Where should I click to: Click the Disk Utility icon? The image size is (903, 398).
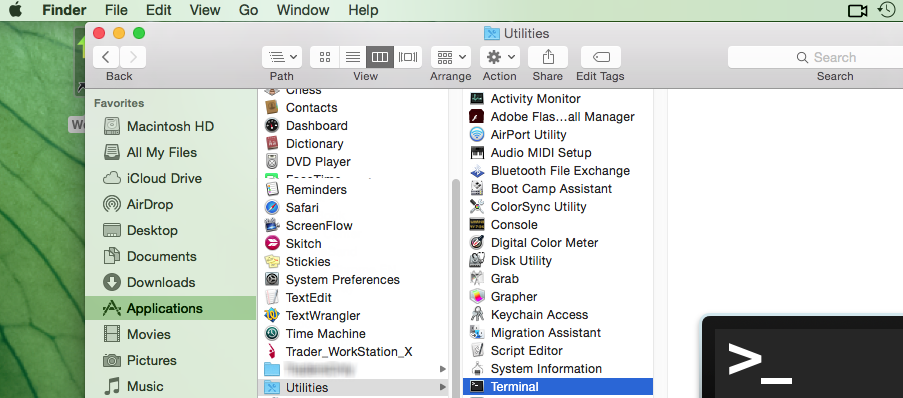pos(477,260)
